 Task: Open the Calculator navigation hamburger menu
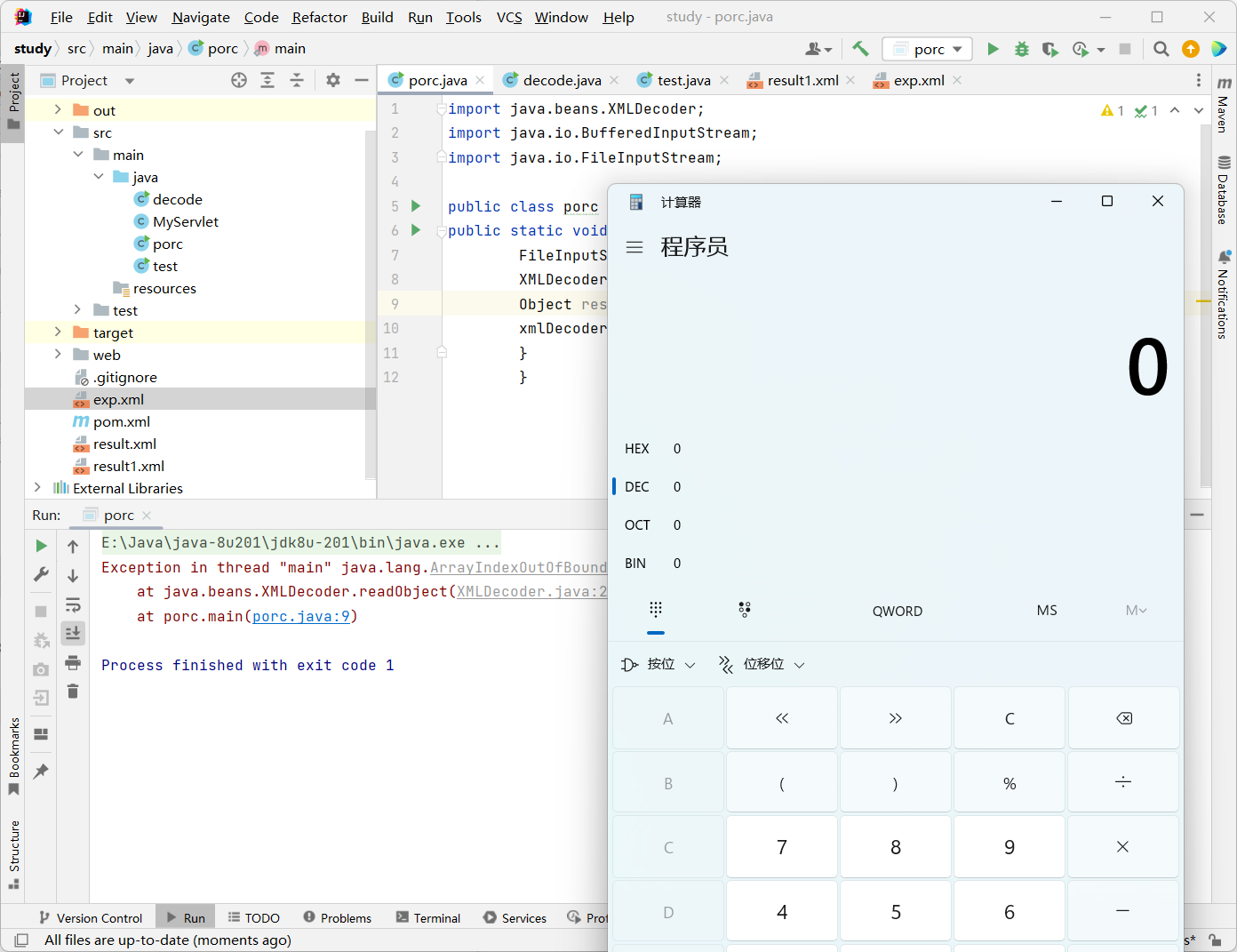634,247
